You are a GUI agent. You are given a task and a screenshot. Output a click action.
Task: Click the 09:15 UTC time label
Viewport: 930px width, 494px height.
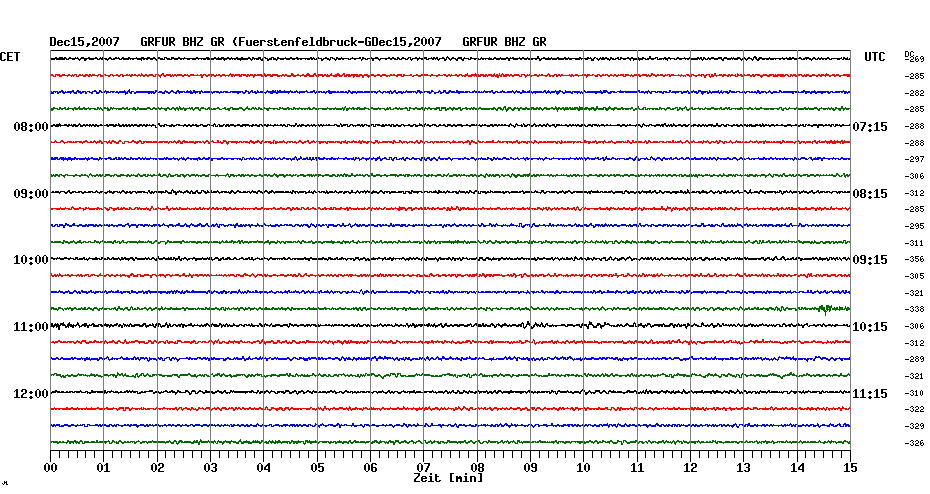coord(870,260)
